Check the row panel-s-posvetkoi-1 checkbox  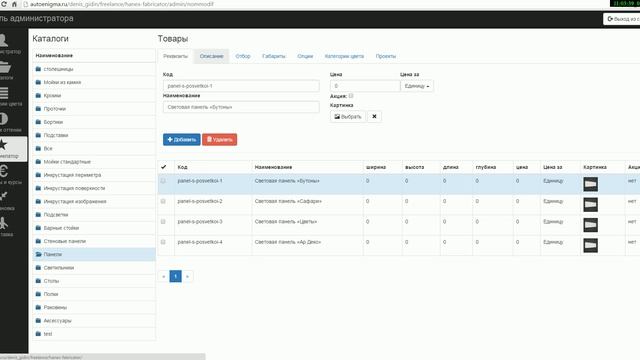163,181
